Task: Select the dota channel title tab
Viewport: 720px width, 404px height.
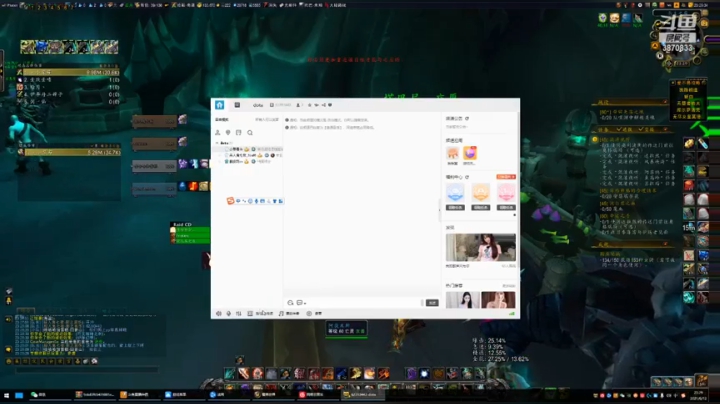Action: (258, 105)
